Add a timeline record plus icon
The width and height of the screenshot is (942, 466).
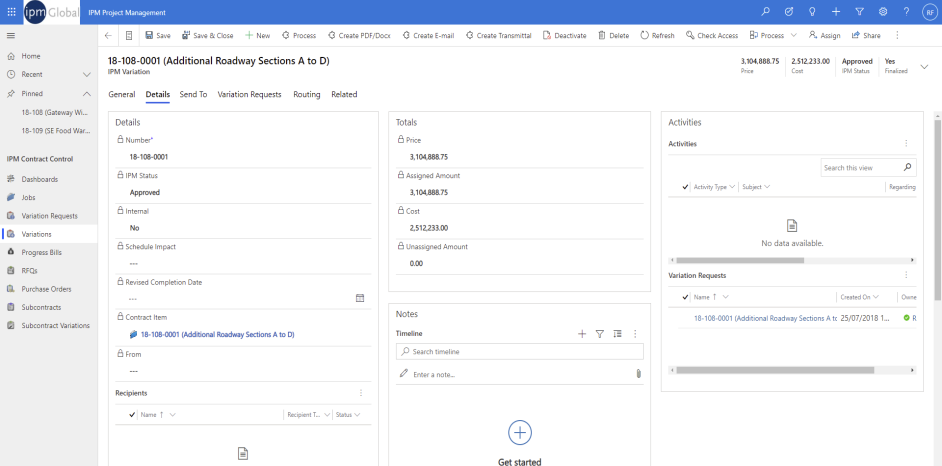pyautogui.click(x=582, y=334)
